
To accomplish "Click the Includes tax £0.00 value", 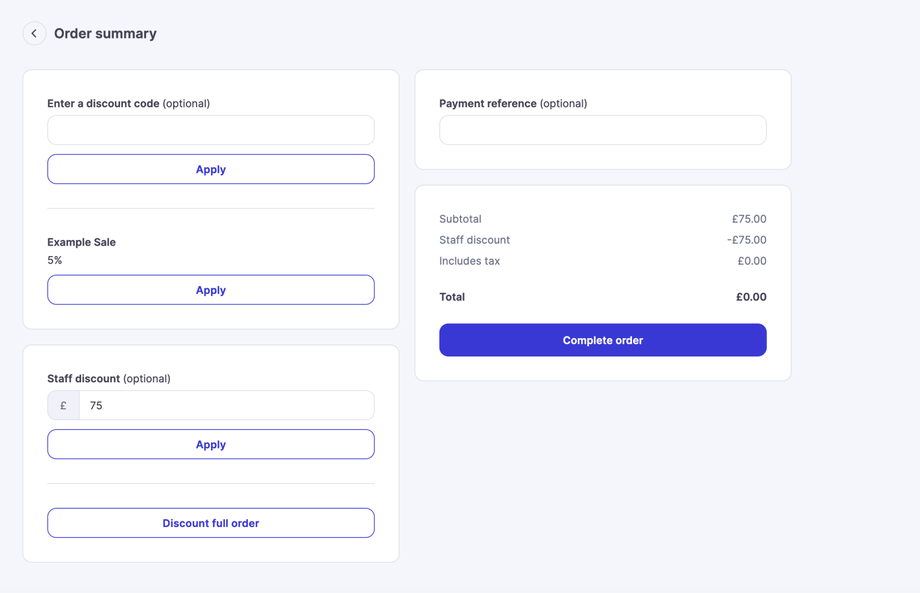I will coord(752,261).
